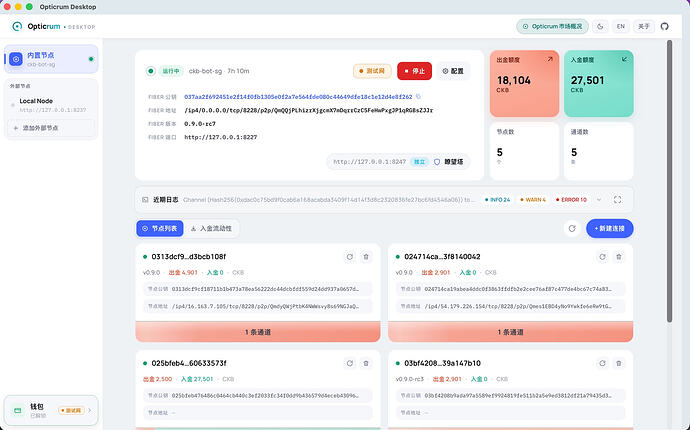Click the running status indicator icon
The height and width of the screenshot is (430, 690).
click(150, 71)
